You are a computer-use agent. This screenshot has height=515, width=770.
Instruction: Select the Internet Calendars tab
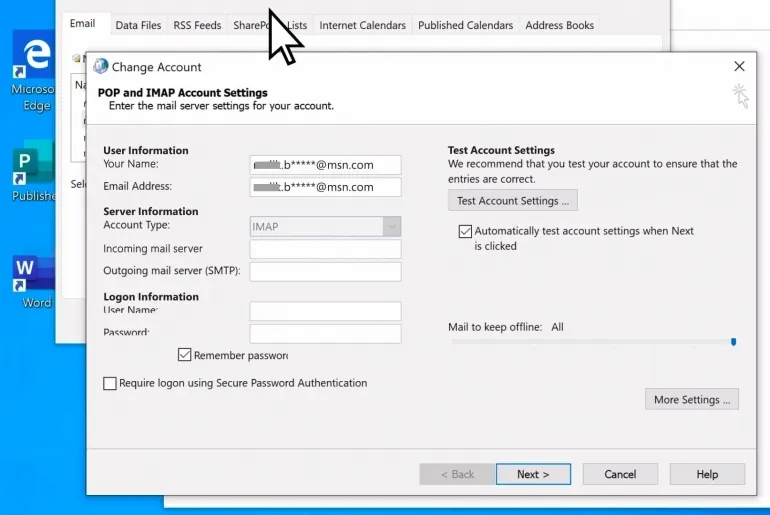pyautogui.click(x=362, y=25)
